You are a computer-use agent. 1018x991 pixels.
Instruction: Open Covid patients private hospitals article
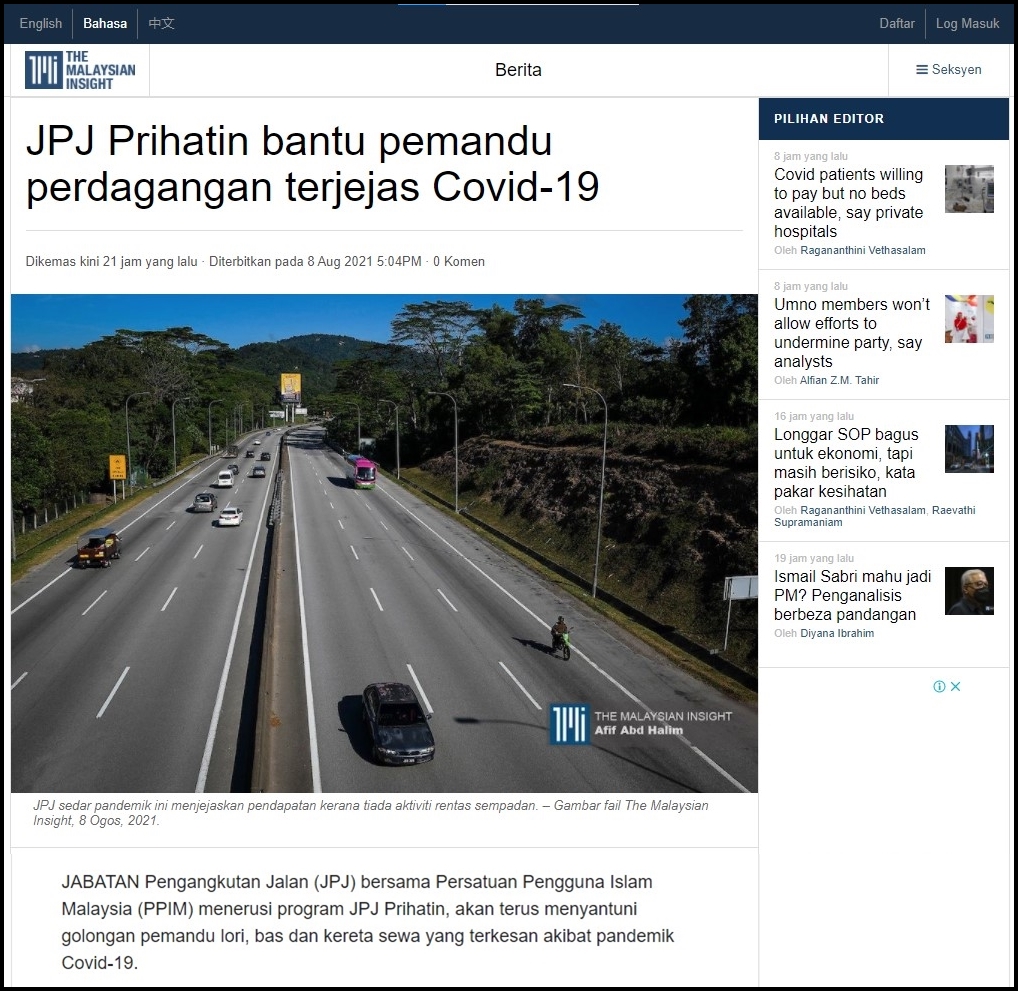(x=848, y=203)
